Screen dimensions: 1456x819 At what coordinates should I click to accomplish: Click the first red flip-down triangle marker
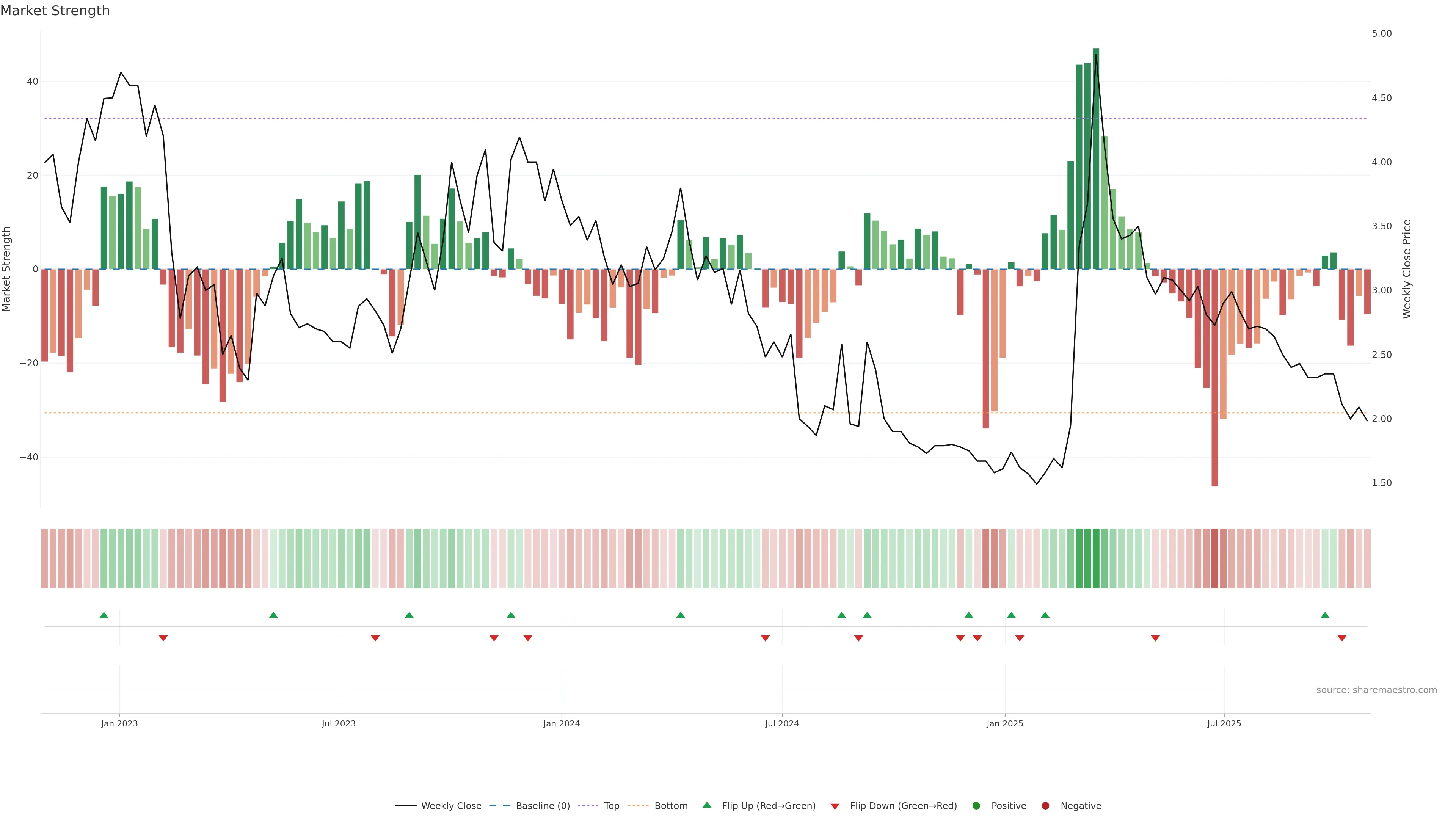(x=163, y=638)
